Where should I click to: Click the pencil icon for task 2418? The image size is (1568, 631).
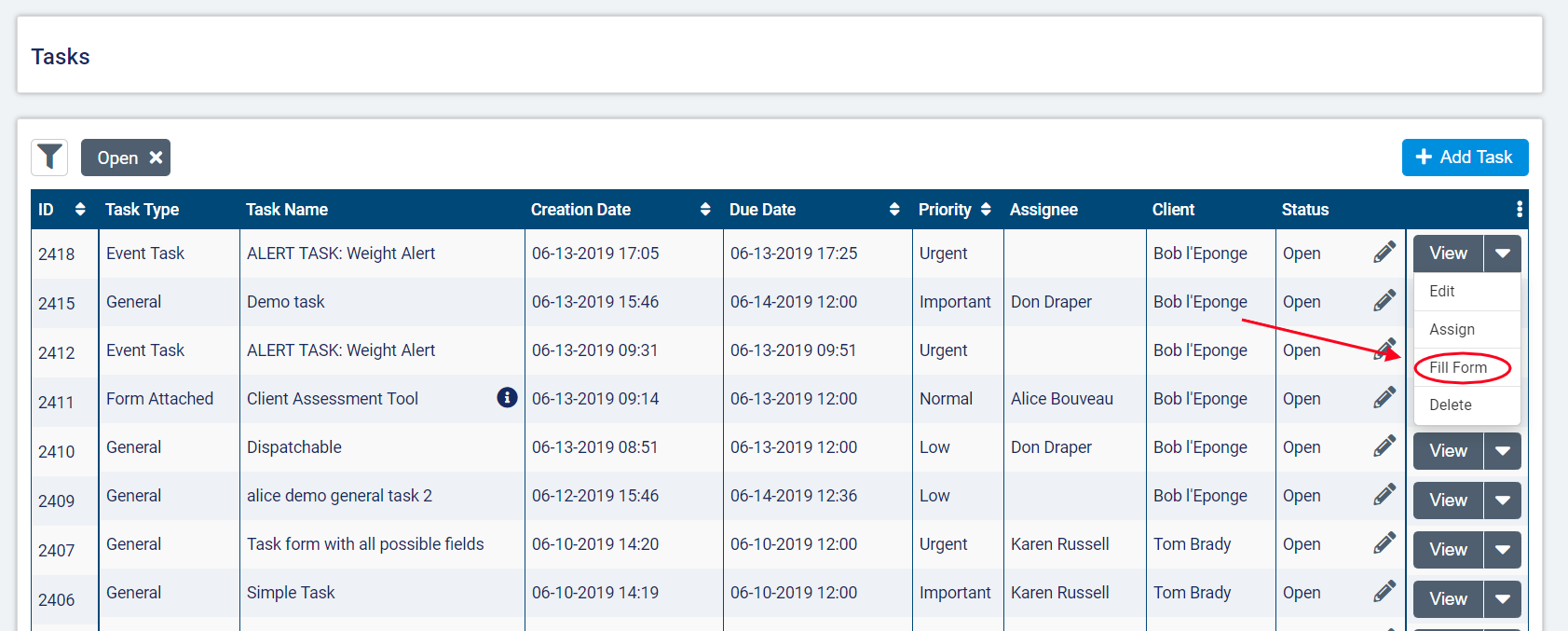(1384, 253)
